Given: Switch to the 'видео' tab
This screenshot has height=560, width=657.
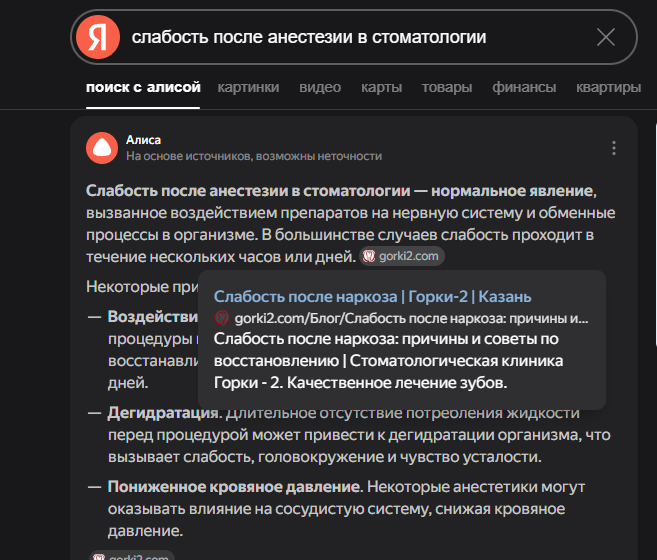Looking at the screenshot, I should 320,87.
